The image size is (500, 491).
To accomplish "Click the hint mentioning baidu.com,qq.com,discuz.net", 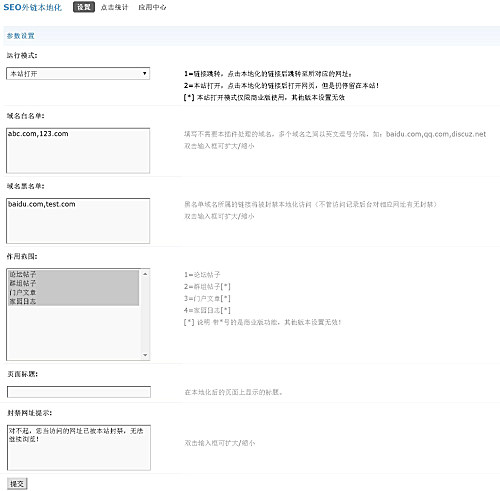I will click(335, 134).
